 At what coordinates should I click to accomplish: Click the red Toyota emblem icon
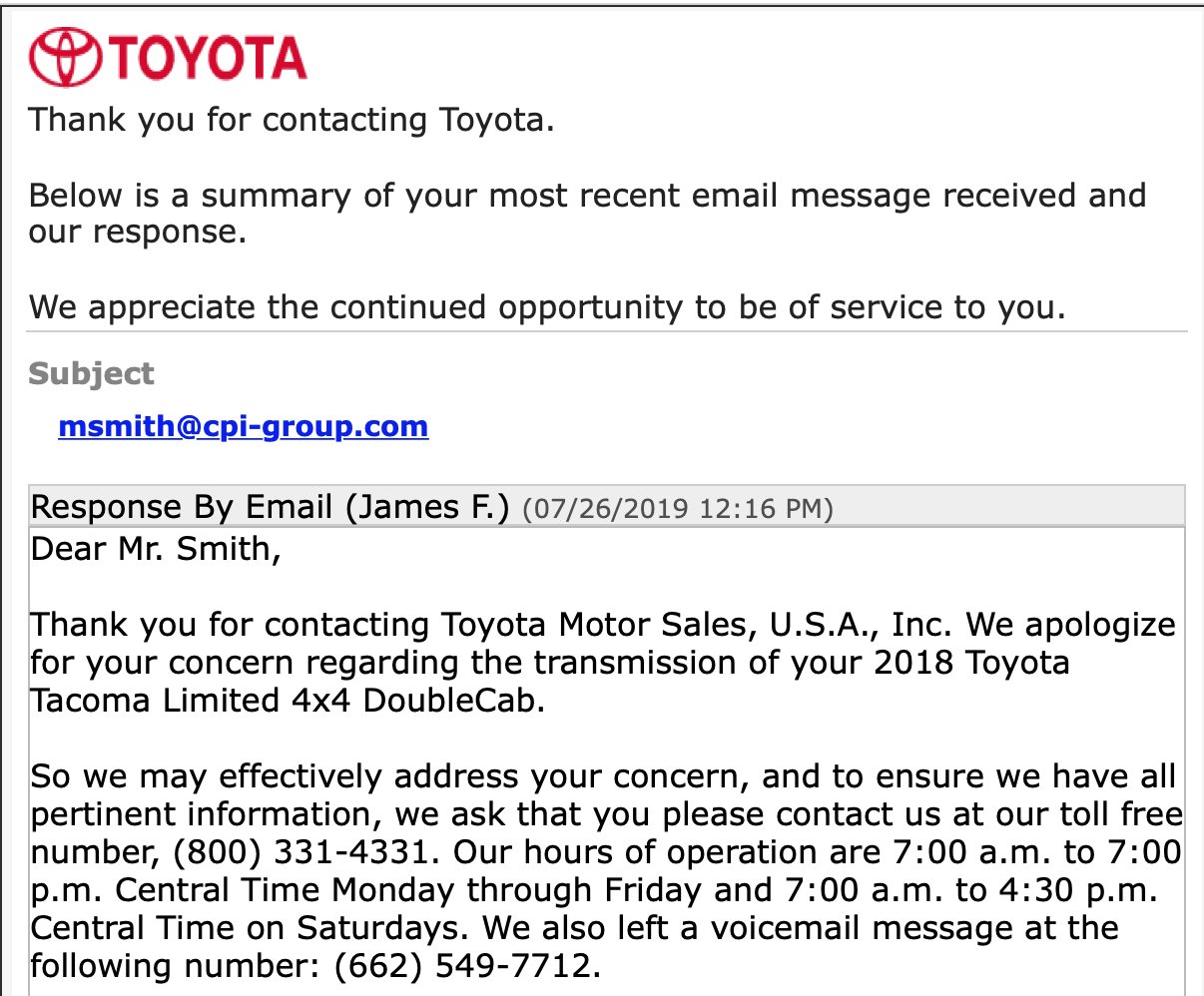tap(66, 58)
